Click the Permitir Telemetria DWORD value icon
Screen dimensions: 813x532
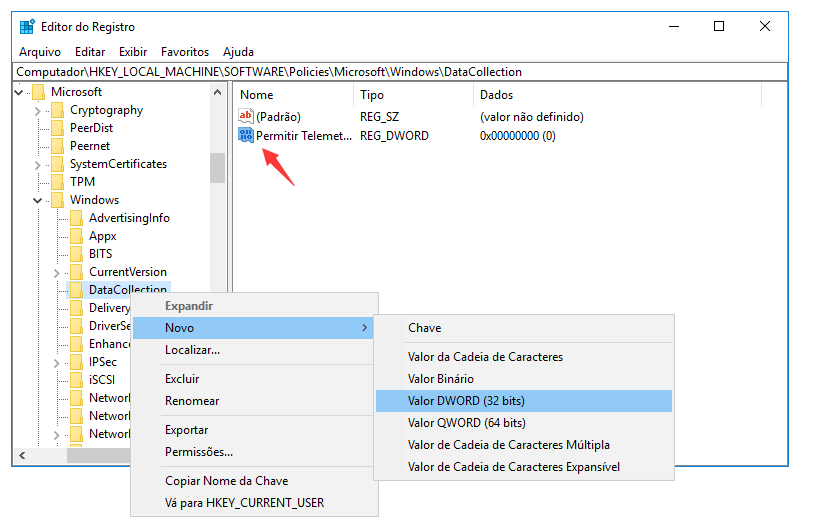click(246, 135)
